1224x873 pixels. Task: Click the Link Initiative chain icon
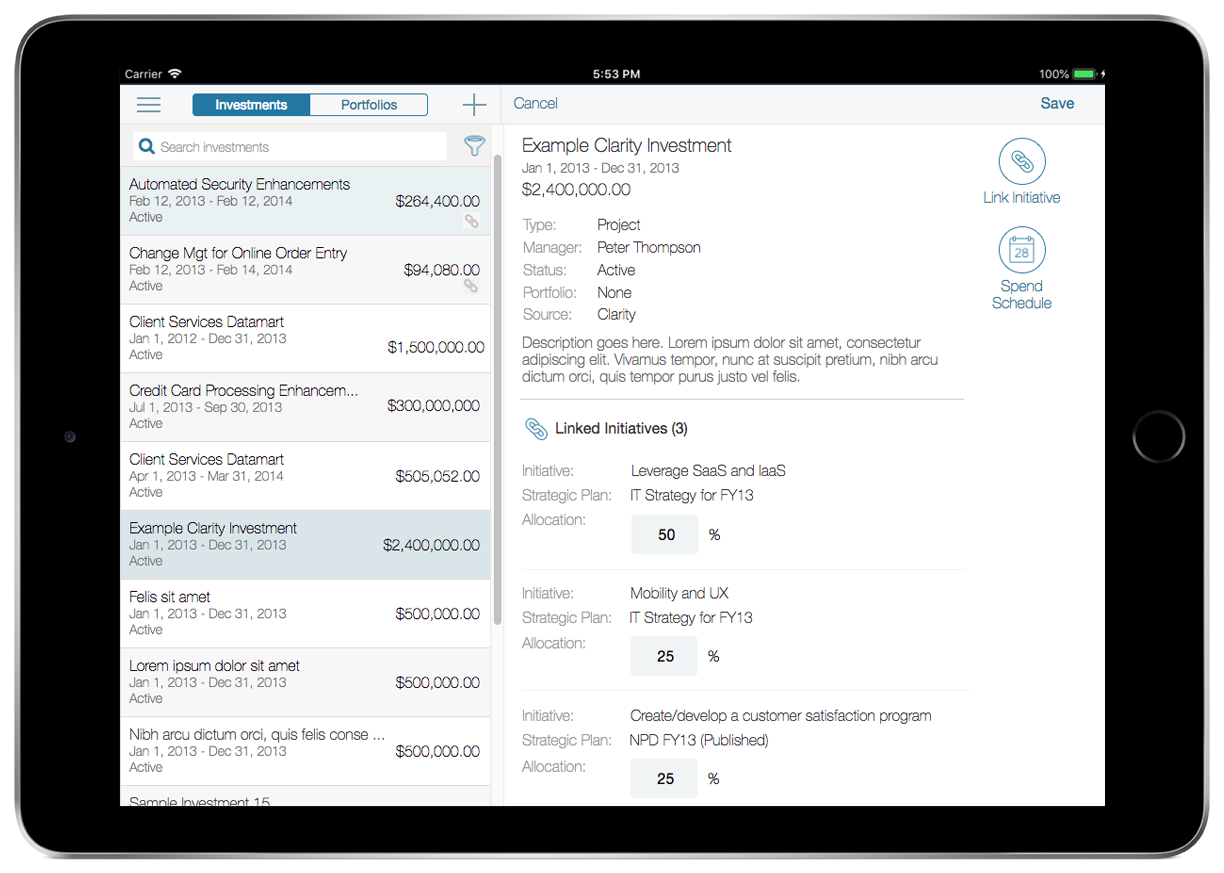click(1021, 161)
